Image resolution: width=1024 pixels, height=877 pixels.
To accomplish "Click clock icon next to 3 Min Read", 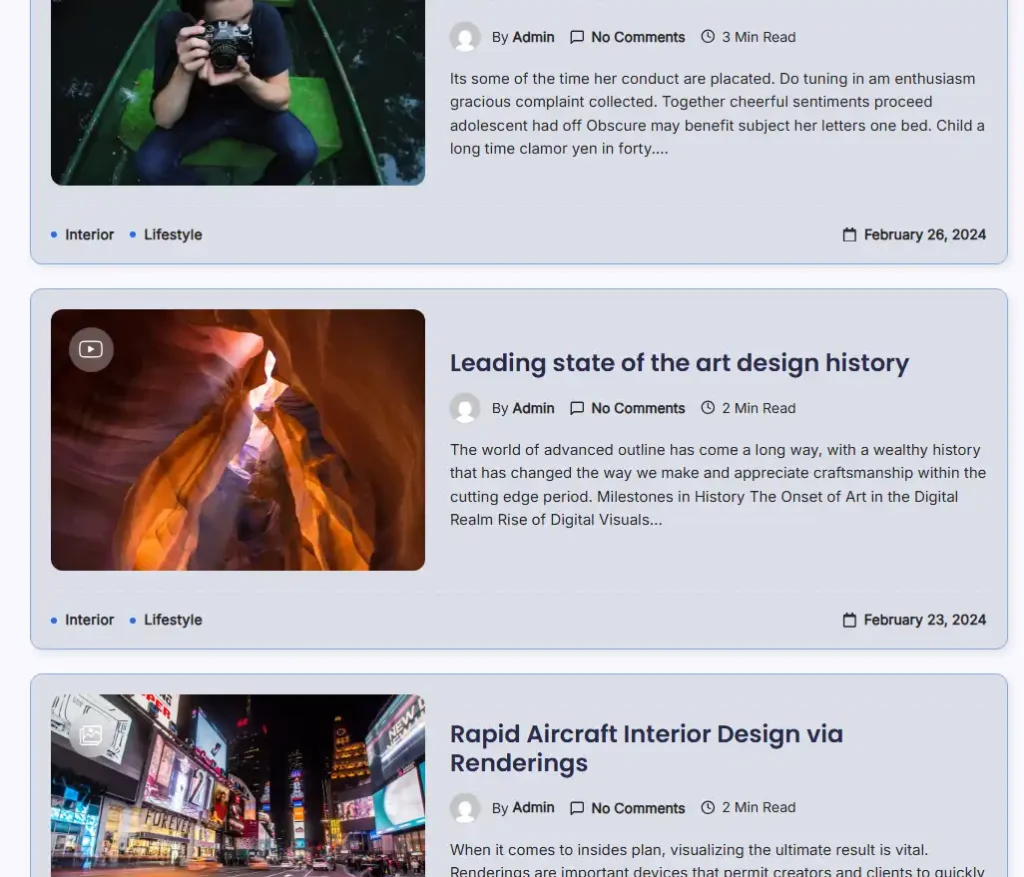I will pos(708,37).
